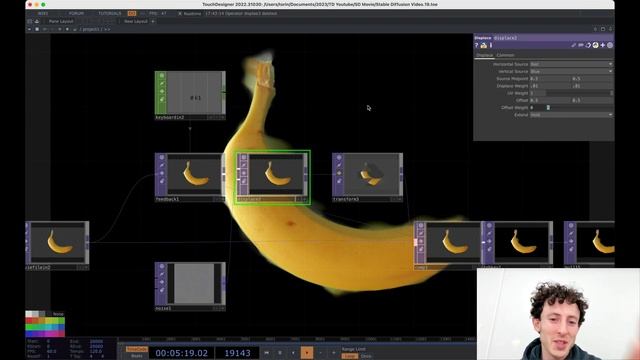
Task: Set Range Limit to Loop
Action: (349, 356)
